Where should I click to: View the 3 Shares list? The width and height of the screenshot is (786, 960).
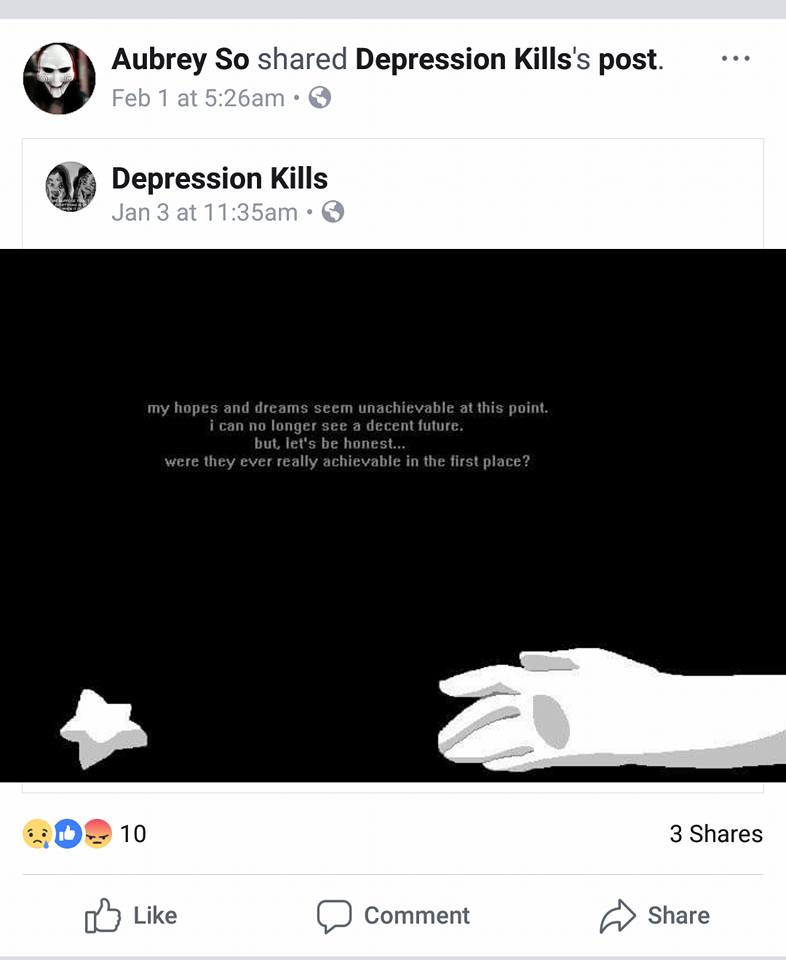716,834
